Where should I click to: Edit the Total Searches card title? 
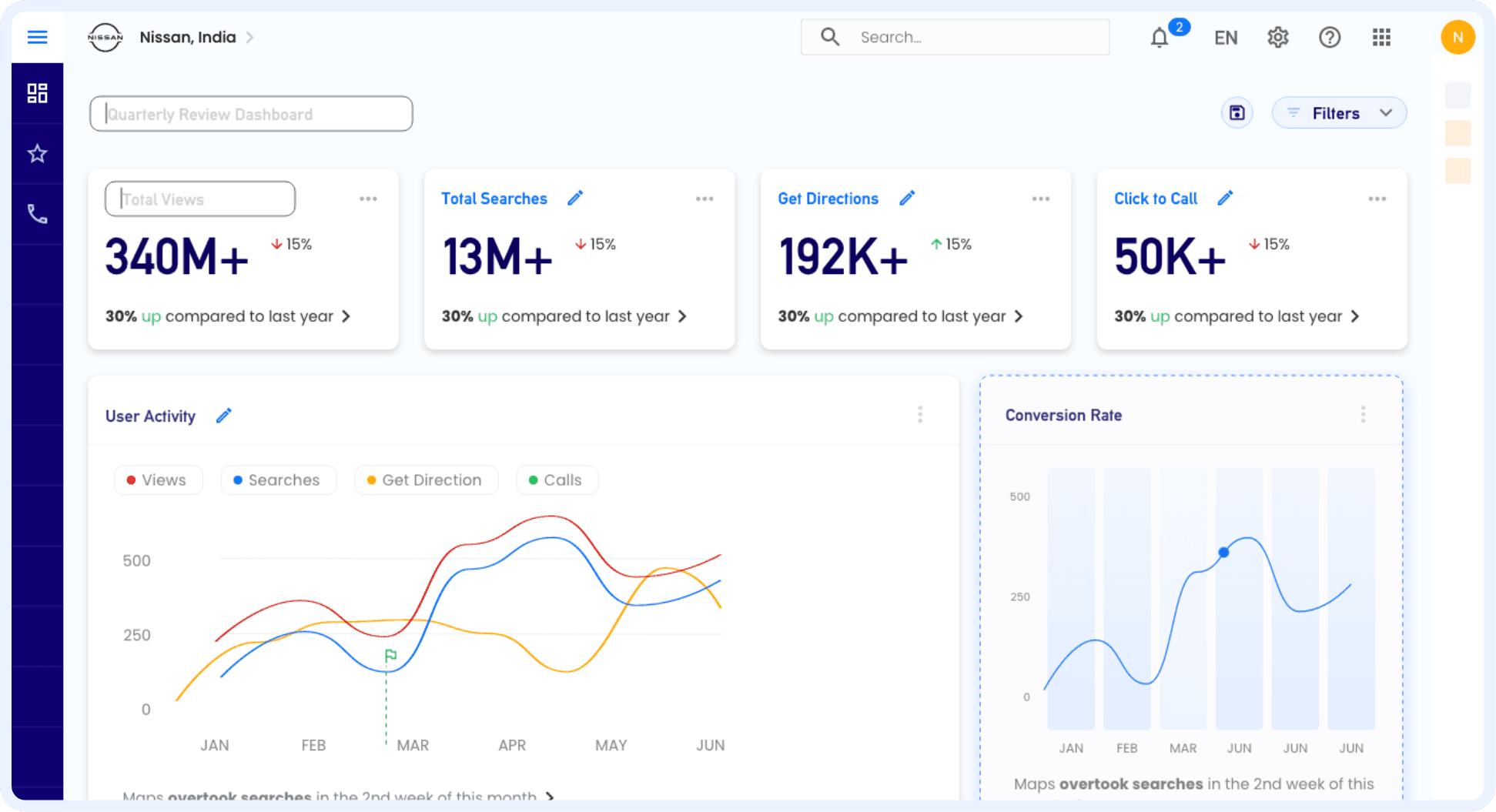pos(575,199)
